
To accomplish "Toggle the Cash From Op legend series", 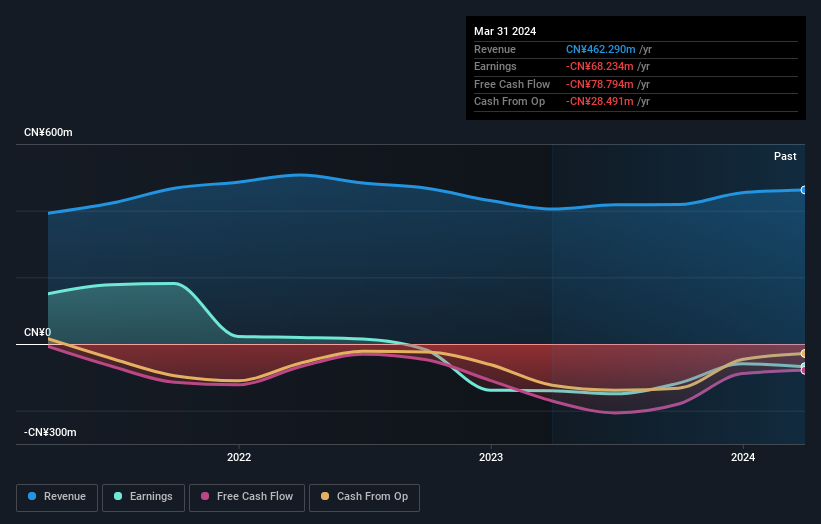I will pyautogui.click(x=364, y=497).
